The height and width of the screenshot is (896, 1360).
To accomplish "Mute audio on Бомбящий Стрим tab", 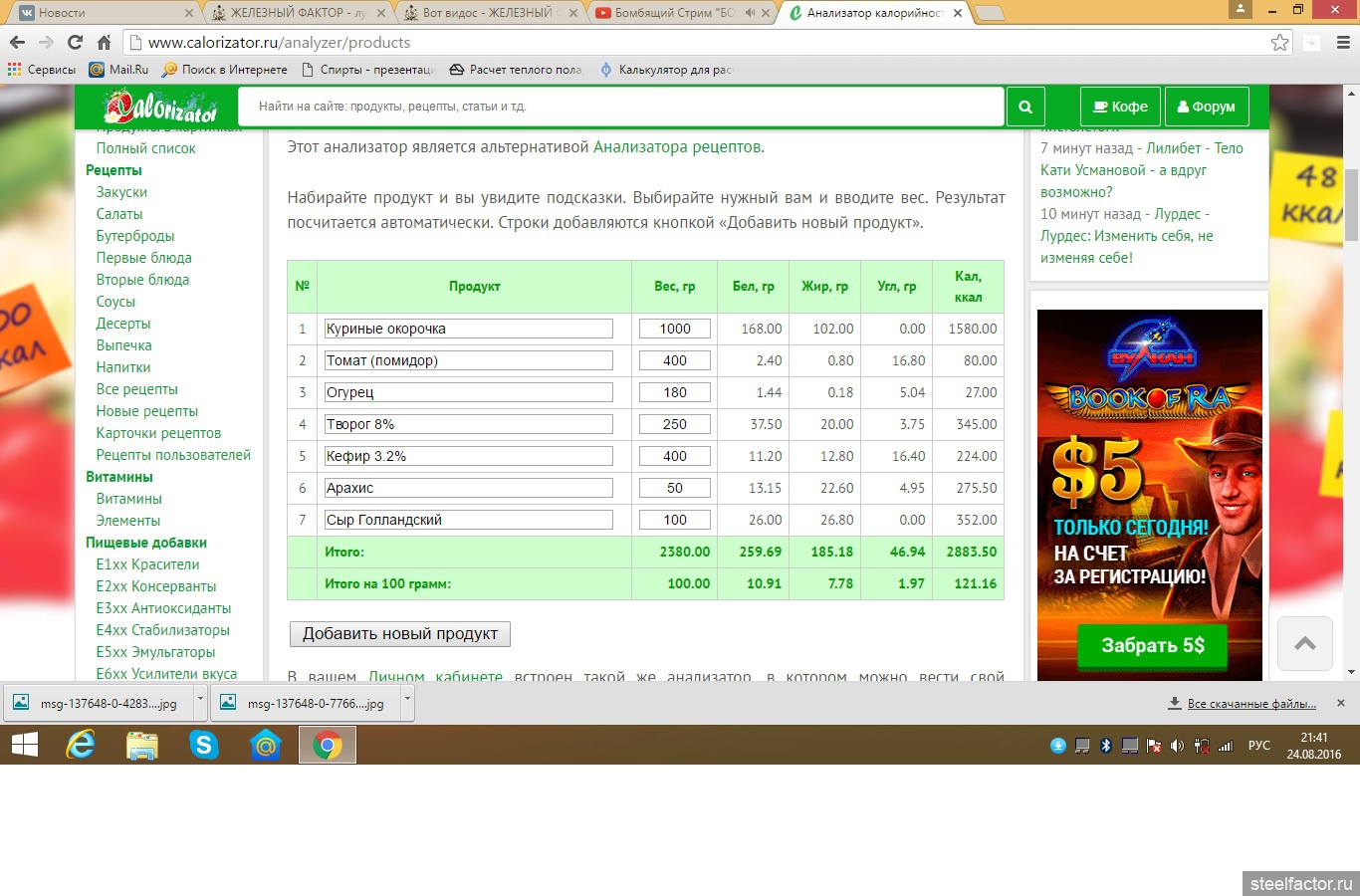I will pos(751,13).
